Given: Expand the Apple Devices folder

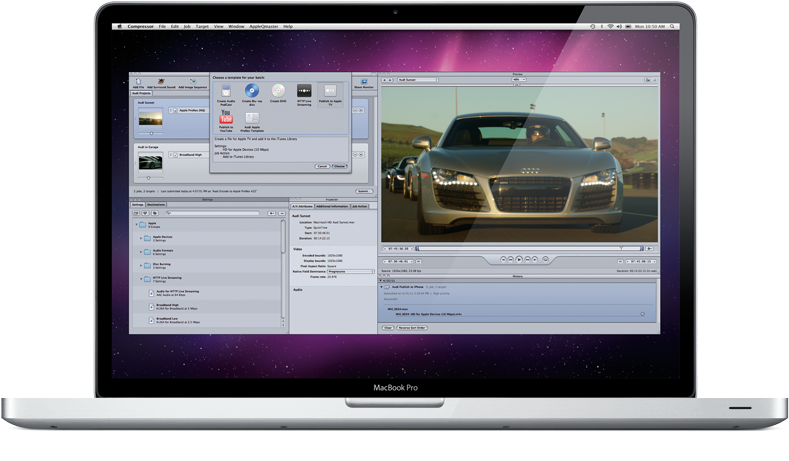Looking at the screenshot, I should (x=142, y=238).
